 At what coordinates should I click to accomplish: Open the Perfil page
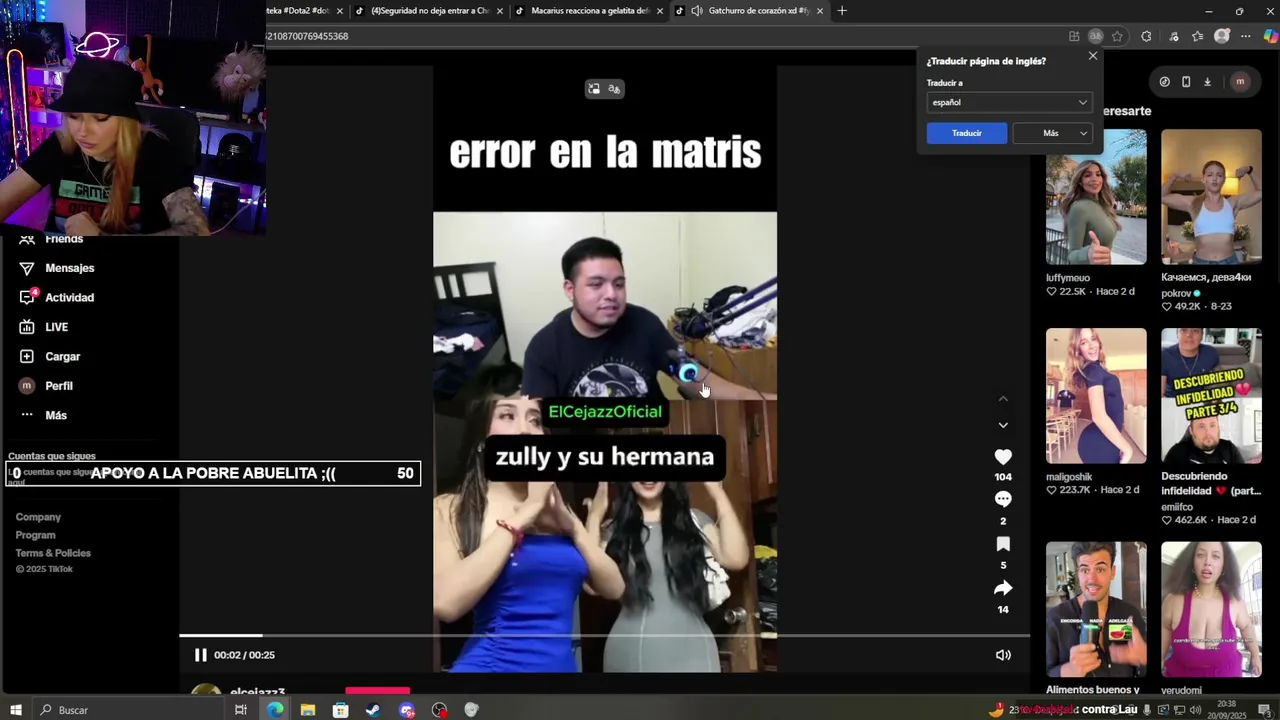tap(46, 386)
